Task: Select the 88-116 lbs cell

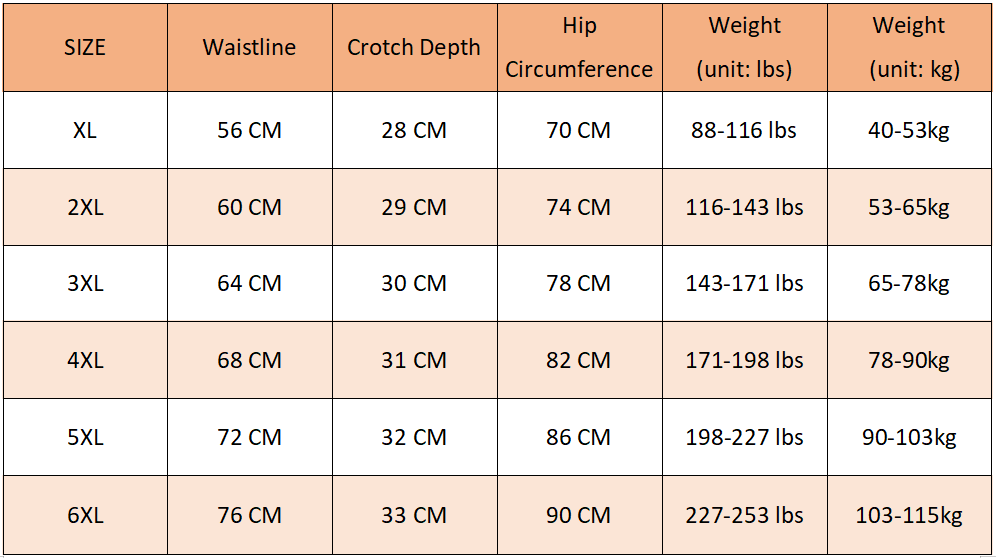Action: click(x=744, y=130)
